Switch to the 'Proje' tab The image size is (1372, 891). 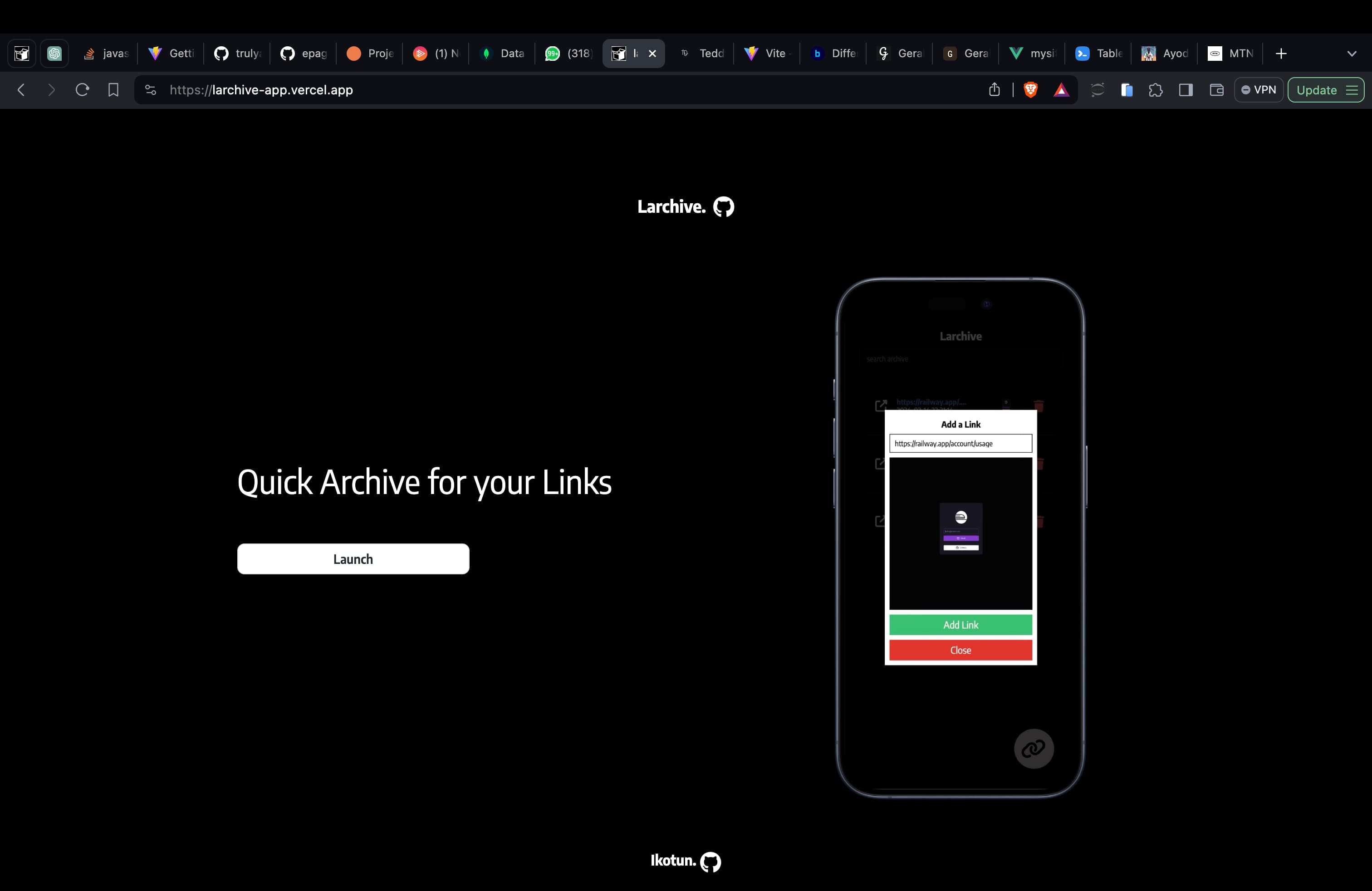[370, 54]
